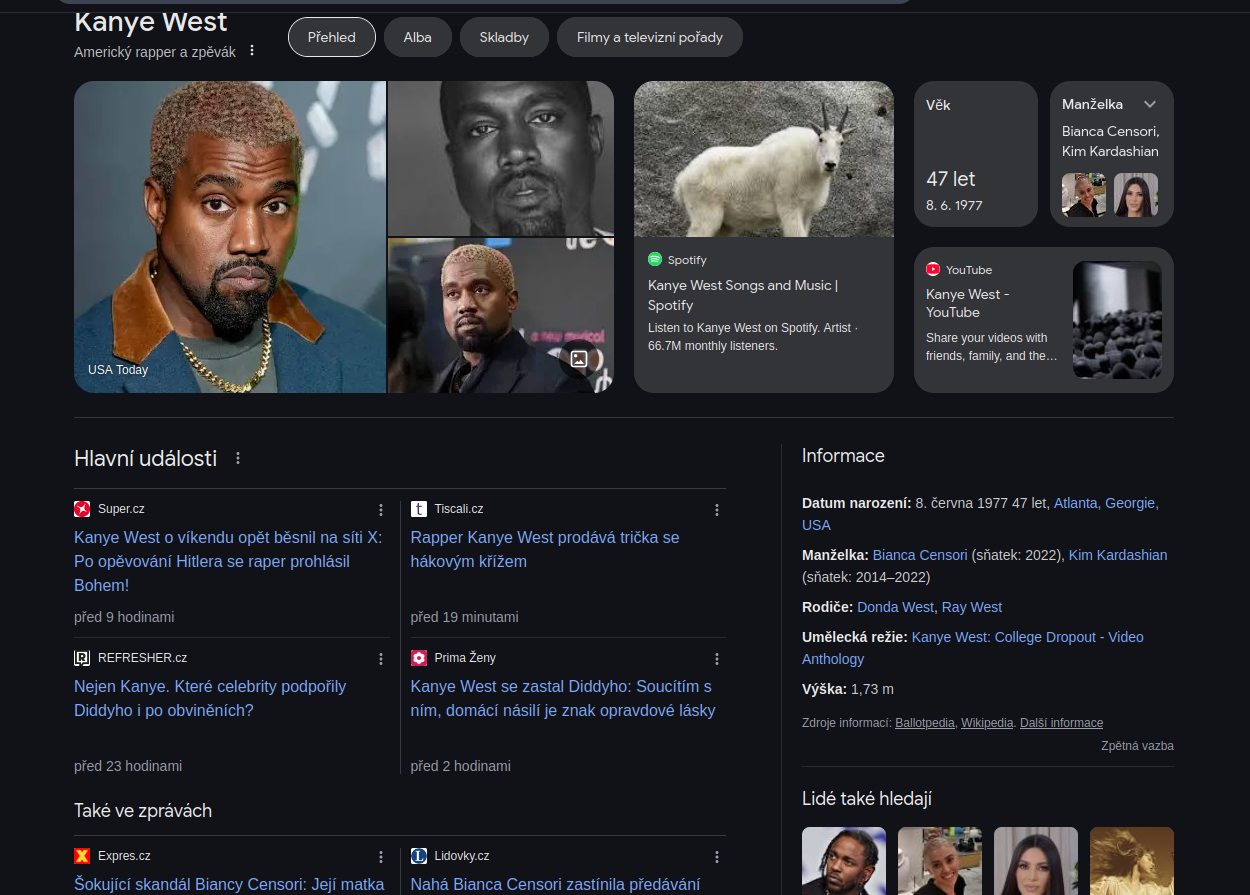Click the YouTube logo icon
Viewport: 1250px width, 895px height.
[x=933, y=269]
